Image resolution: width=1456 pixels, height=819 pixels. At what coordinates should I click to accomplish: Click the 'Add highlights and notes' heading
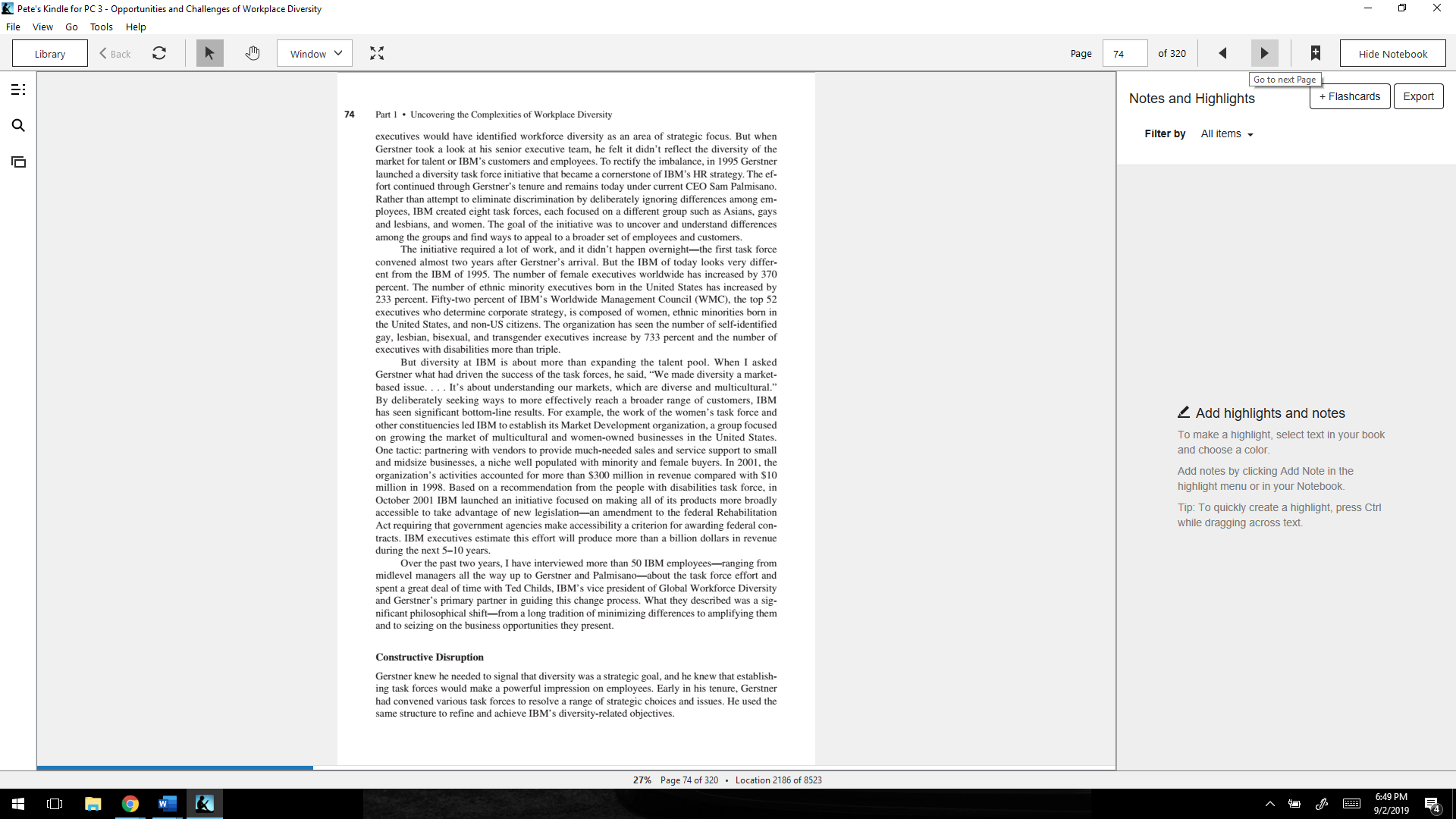[1270, 413]
